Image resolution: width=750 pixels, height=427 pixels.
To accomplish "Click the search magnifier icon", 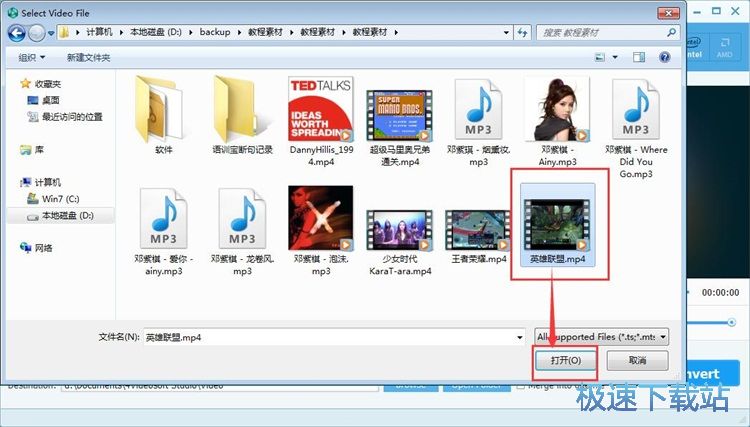I will tap(672, 33).
